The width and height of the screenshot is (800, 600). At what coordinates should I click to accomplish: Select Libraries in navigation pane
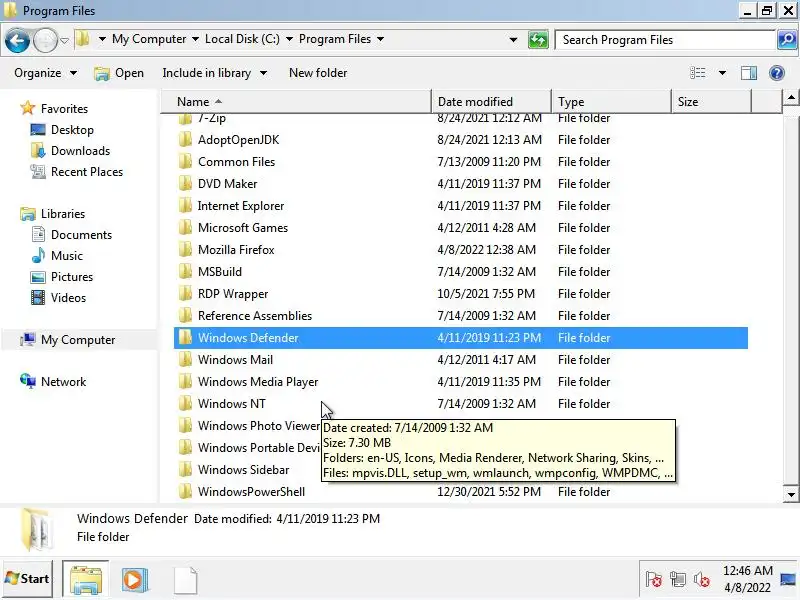point(63,214)
